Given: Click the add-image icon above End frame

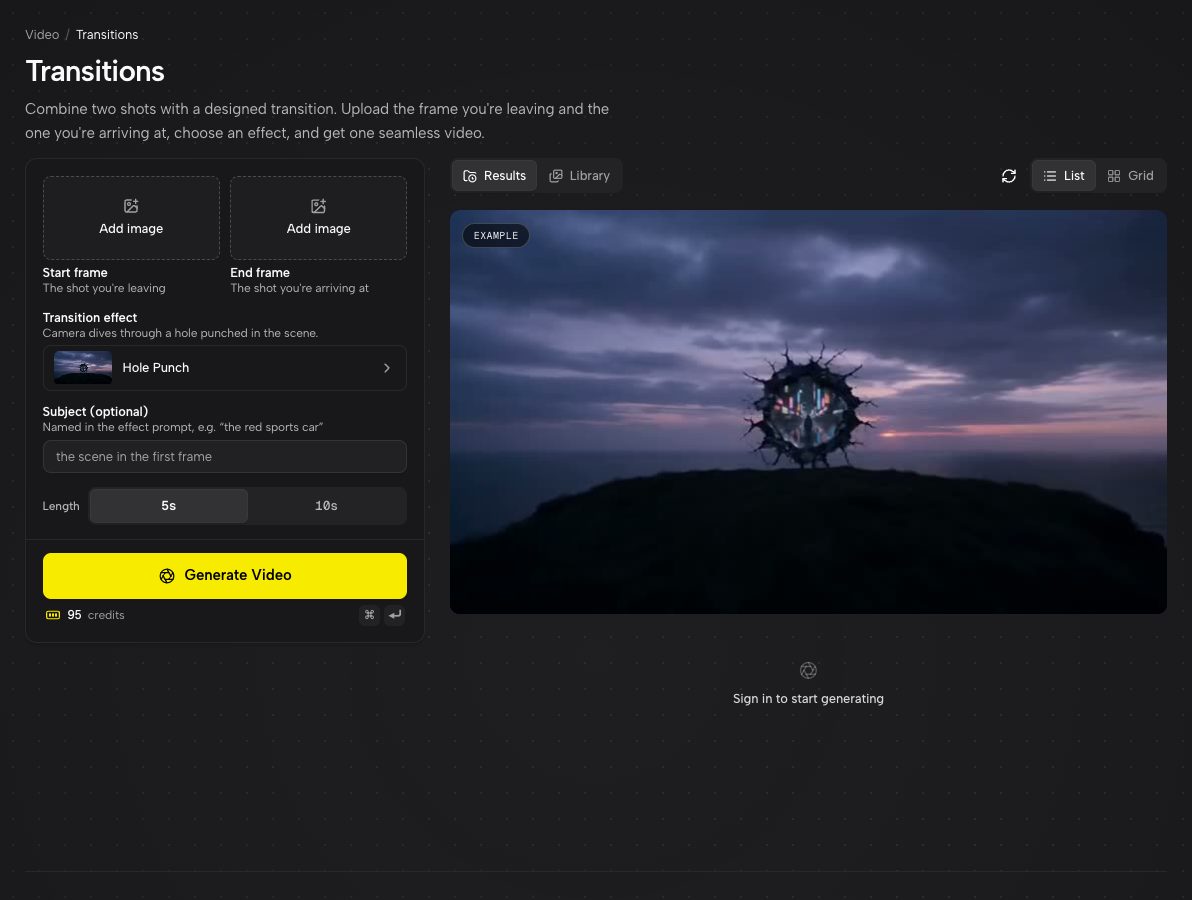Looking at the screenshot, I should (x=319, y=206).
